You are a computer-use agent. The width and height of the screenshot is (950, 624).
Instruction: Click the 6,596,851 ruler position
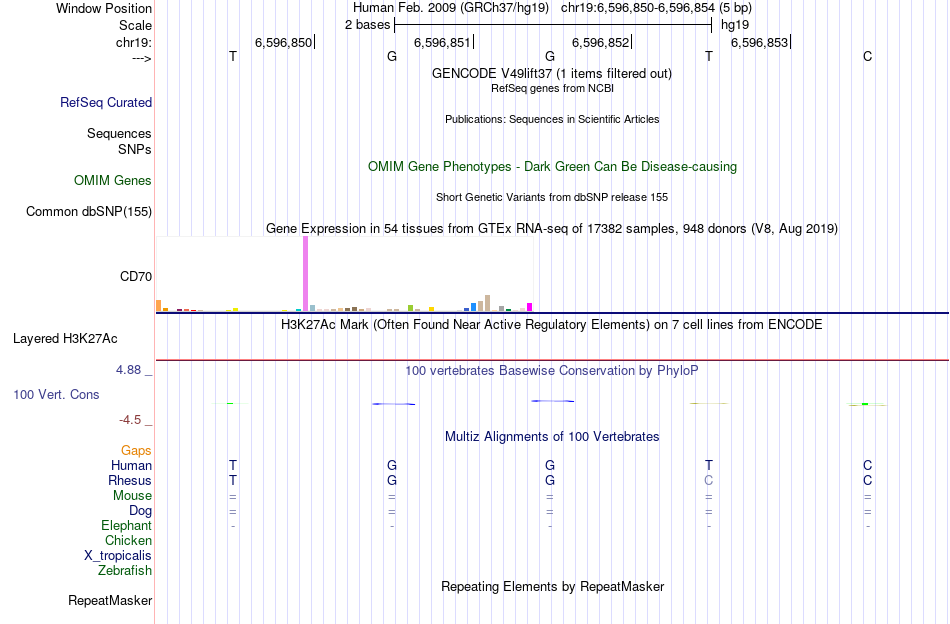[442, 42]
